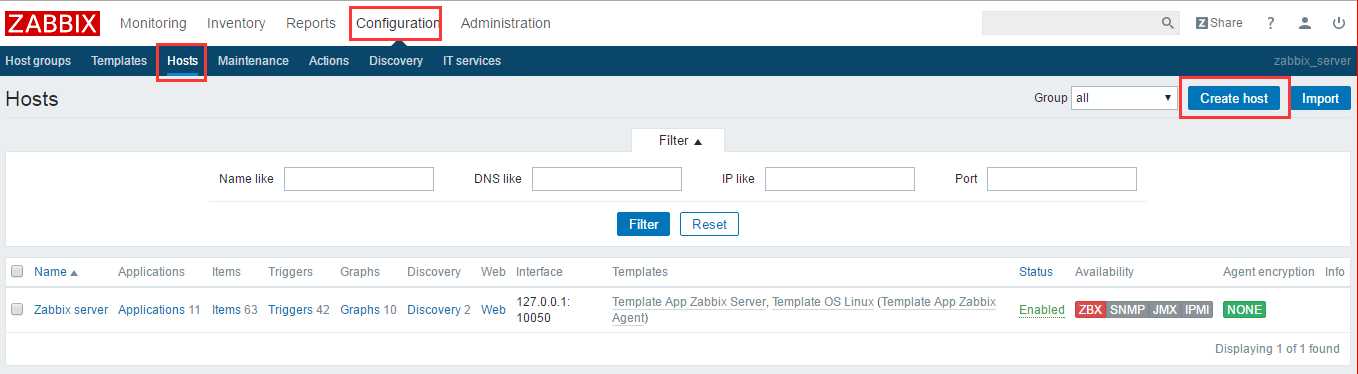Open Discovery link in Zabbix server row
Image resolution: width=1358 pixels, height=374 pixels.
pyautogui.click(x=434, y=310)
